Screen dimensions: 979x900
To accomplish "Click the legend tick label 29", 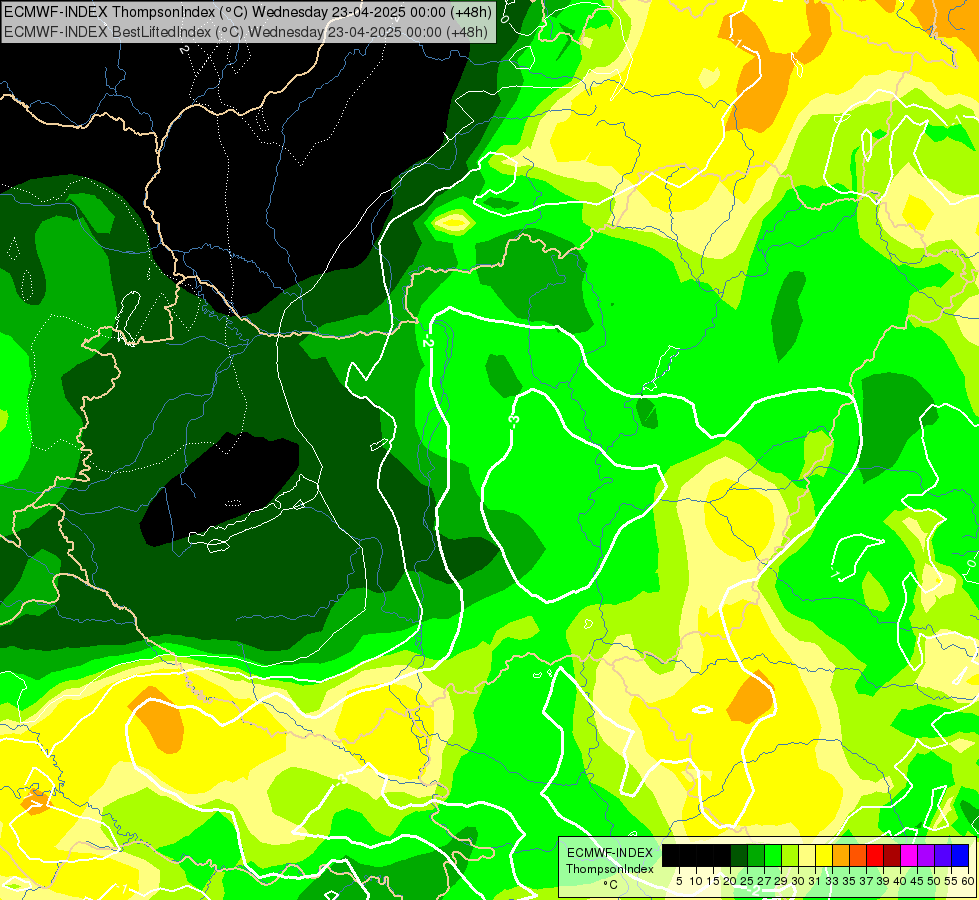I will point(781,881).
